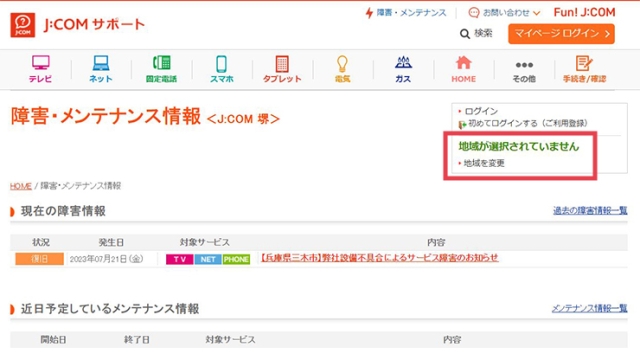Click the NET service badge
The width and height of the screenshot is (640, 360).
208,259
